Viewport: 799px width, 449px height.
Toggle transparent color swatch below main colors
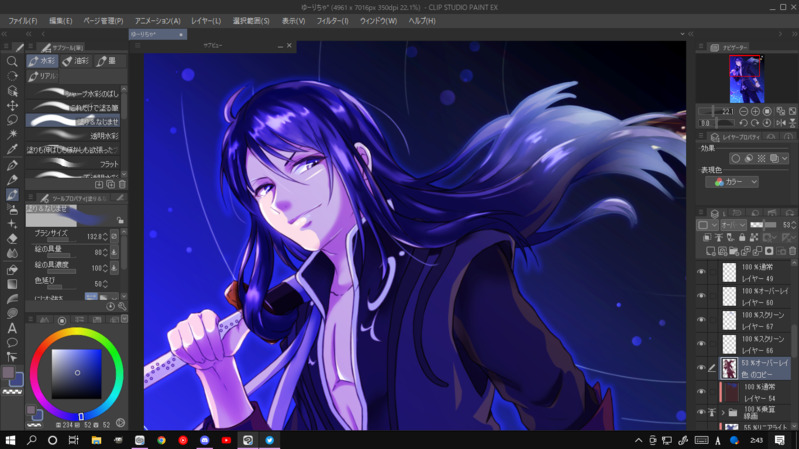click(13, 392)
